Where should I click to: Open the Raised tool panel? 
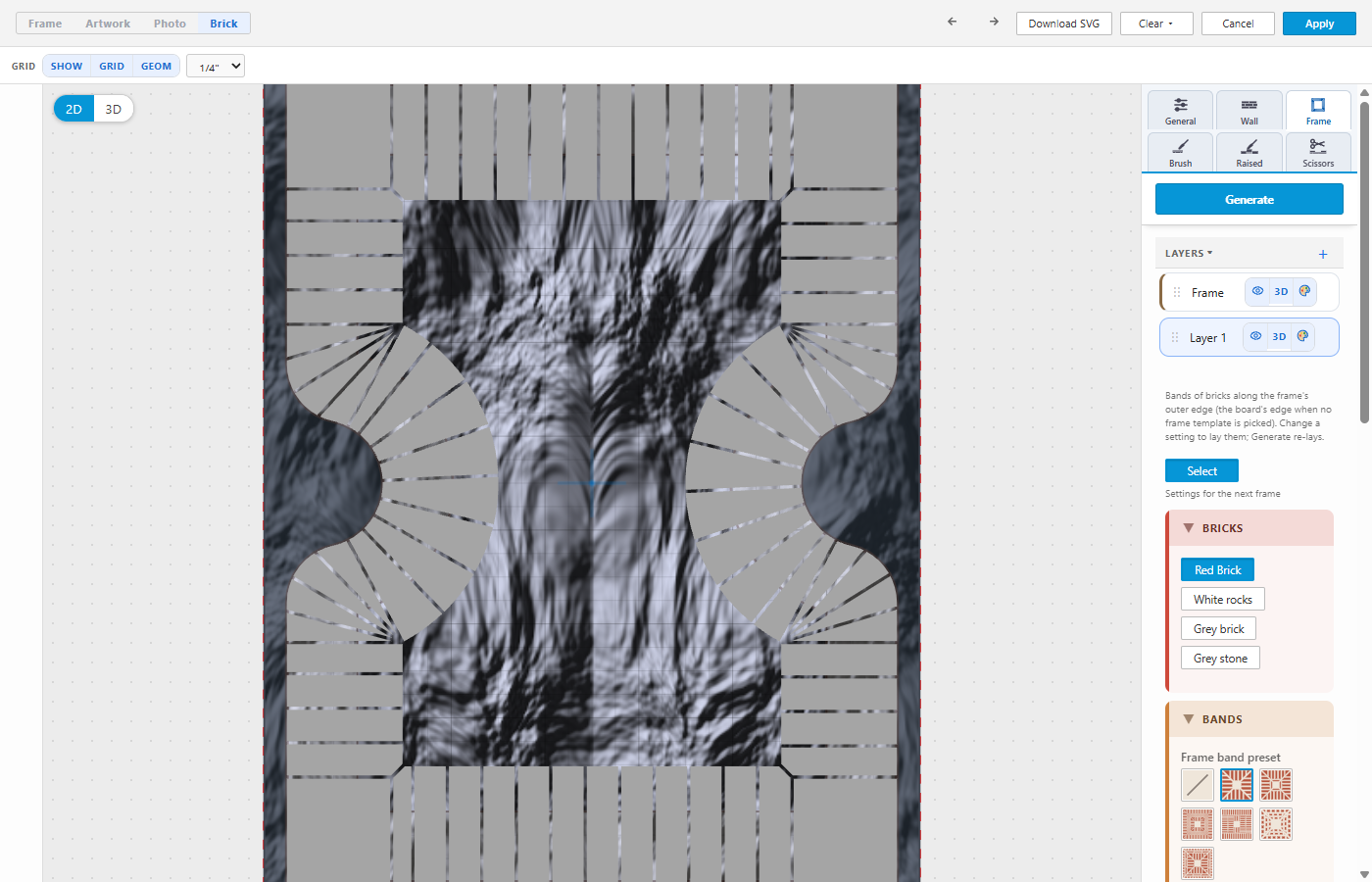pyautogui.click(x=1249, y=152)
